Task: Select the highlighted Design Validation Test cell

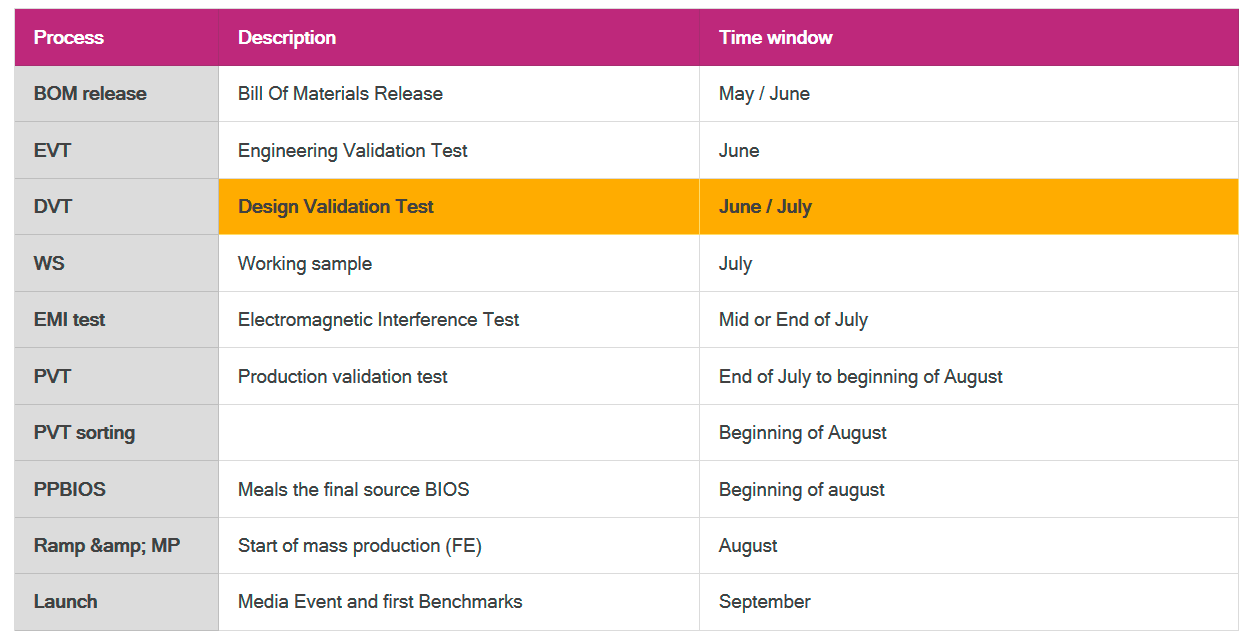Action: point(336,207)
